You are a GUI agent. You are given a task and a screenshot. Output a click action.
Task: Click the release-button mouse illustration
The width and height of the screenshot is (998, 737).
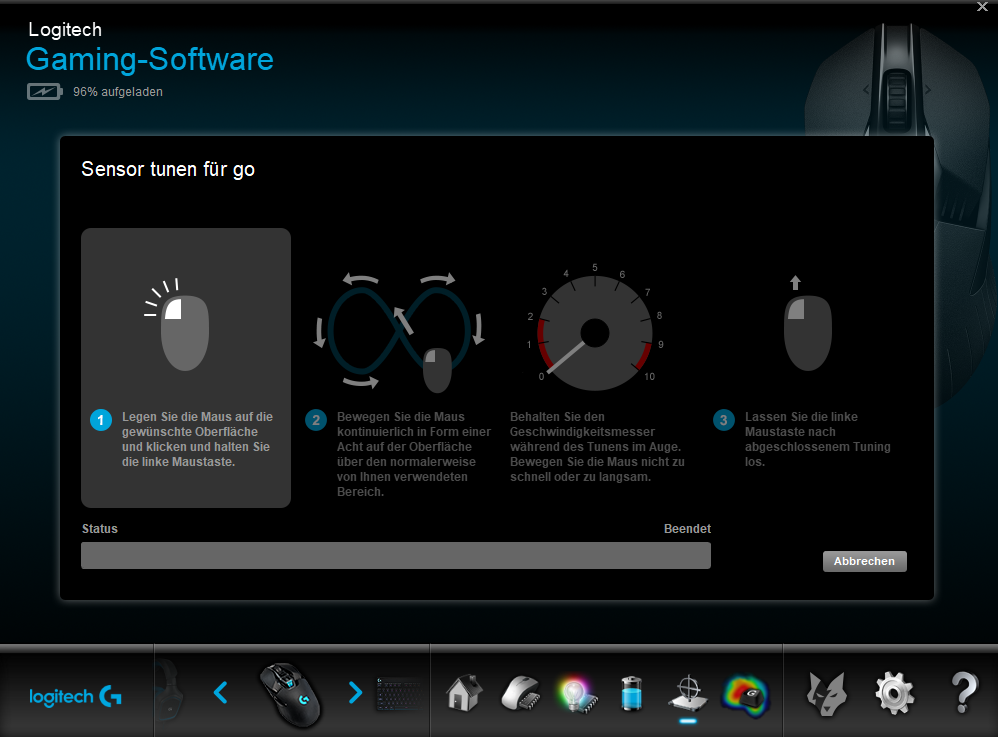click(x=807, y=323)
